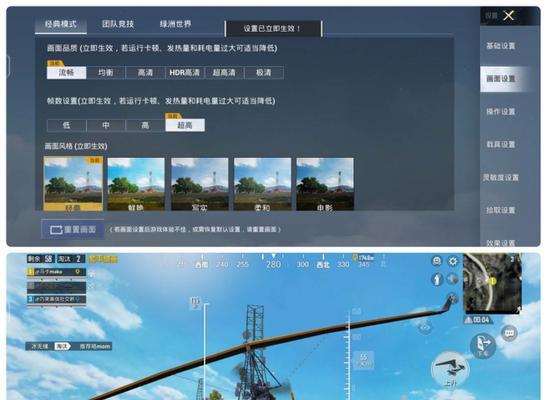This screenshot has width=547, height=400.
Task: Open 基础设置 in the settings sidebar
Action: click(x=501, y=46)
